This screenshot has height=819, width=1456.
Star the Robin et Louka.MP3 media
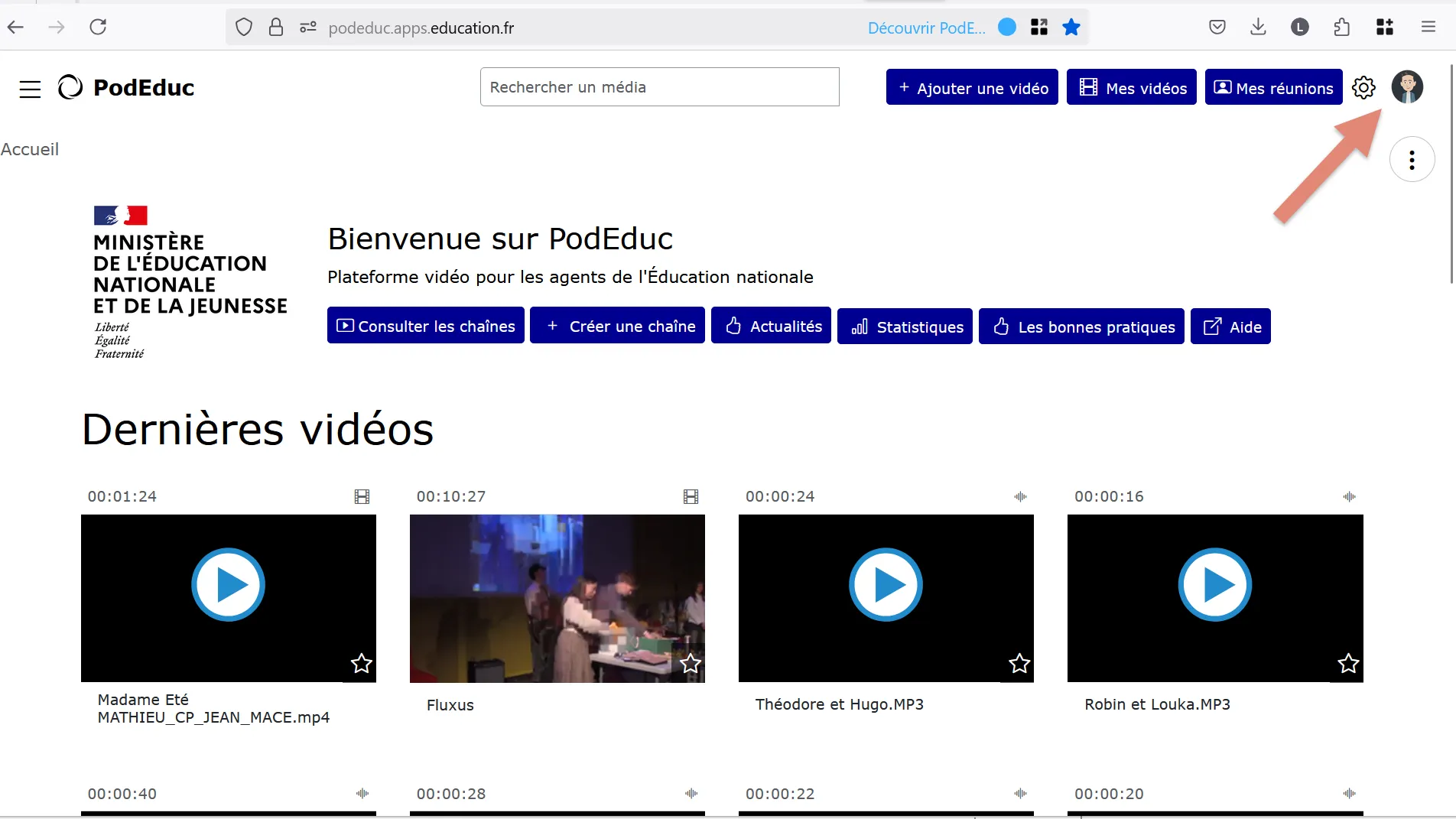tap(1348, 664)
